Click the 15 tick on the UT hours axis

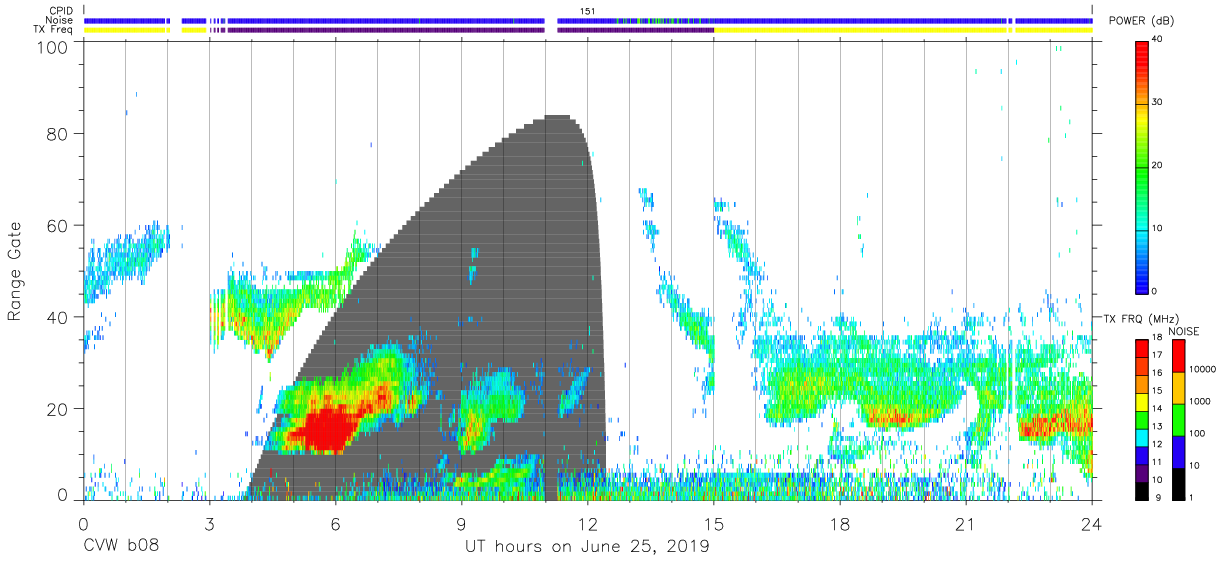tap(714, 525)
